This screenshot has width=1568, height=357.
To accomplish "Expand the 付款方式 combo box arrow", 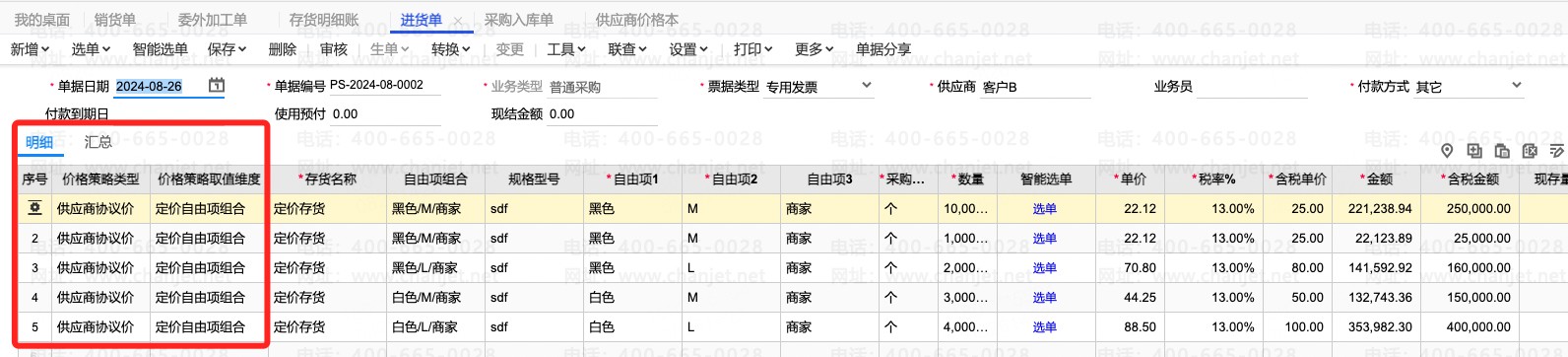I will pyautogui.click(x=1517, y=86).
